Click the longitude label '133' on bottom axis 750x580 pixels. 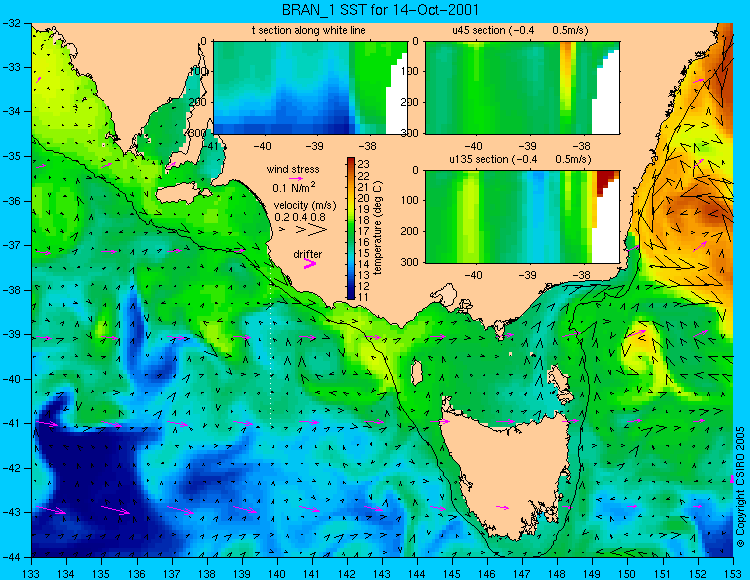(32, 573)
